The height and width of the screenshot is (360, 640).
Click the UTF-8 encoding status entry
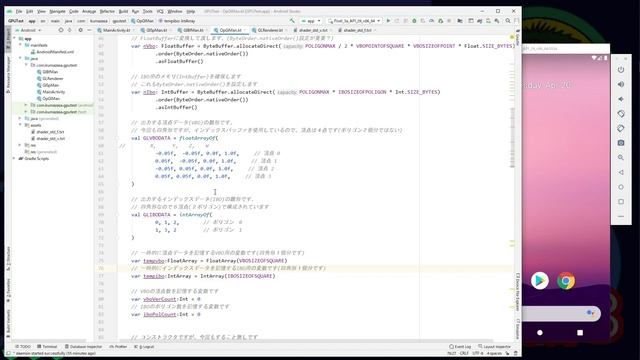(478, 353)
